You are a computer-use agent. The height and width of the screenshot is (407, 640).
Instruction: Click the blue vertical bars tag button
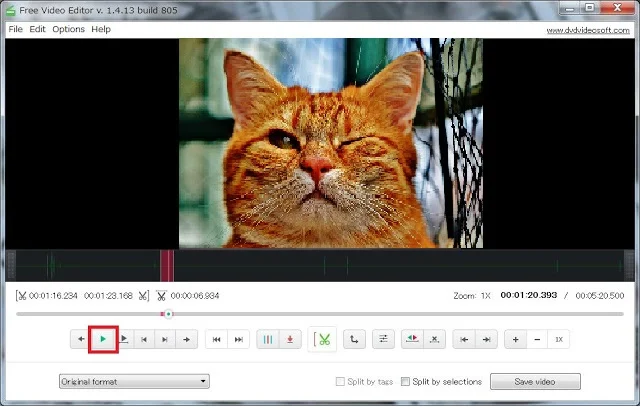coord(268,339)
